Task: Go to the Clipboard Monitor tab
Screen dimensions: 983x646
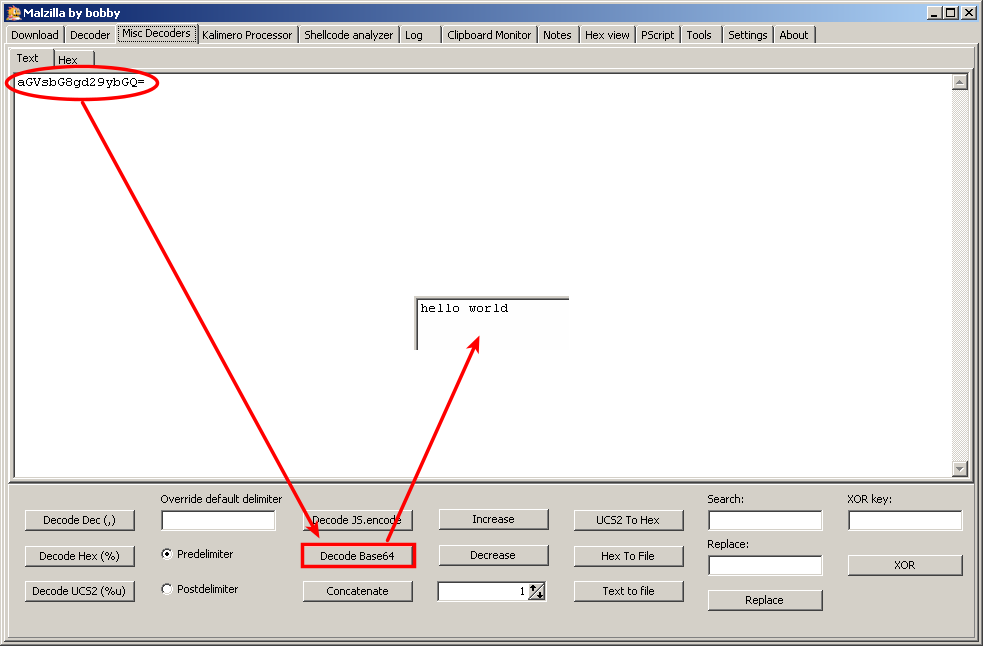Action: 489,35
